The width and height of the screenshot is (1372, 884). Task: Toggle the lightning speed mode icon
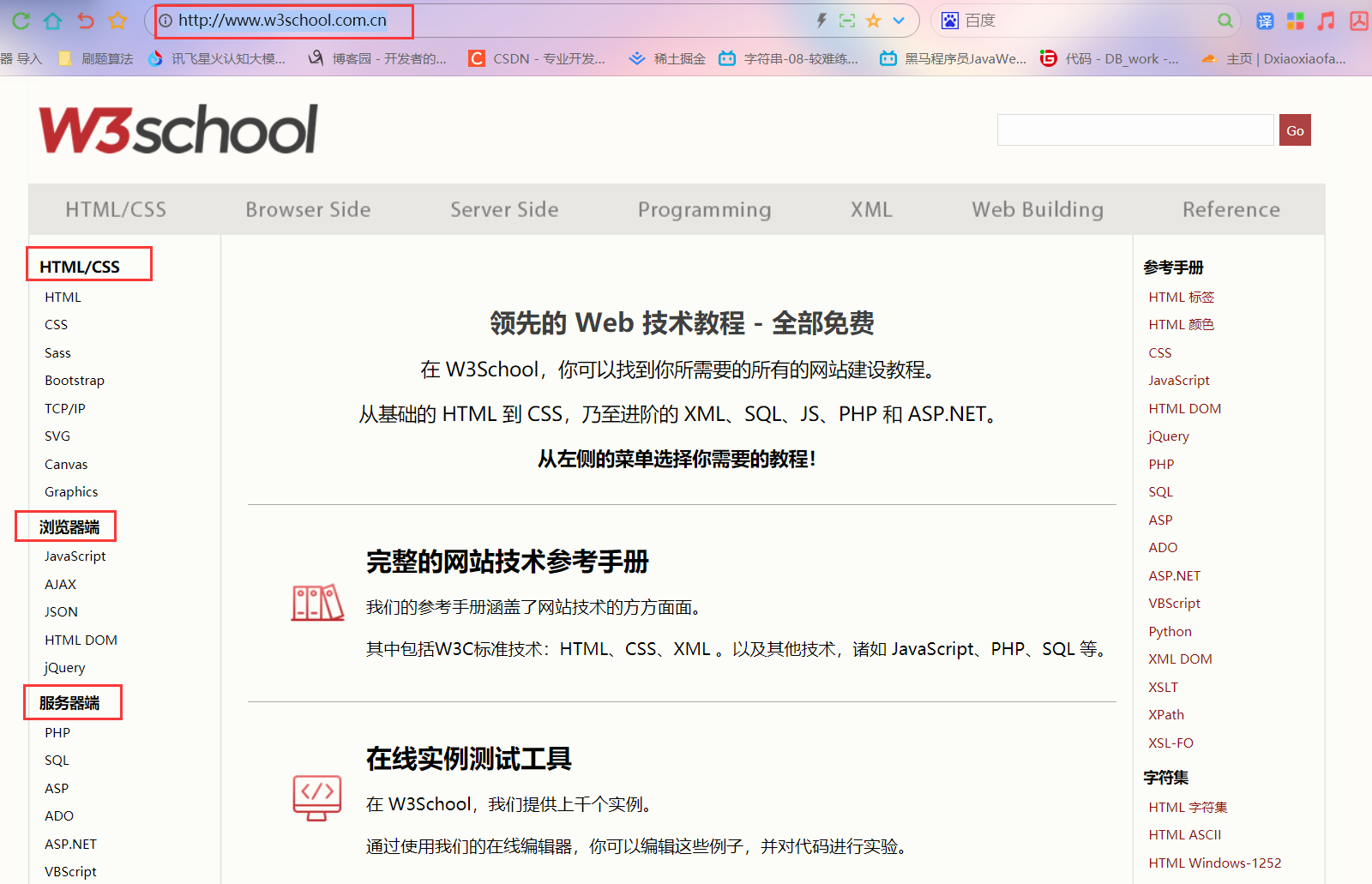click(x=821, y=21)
